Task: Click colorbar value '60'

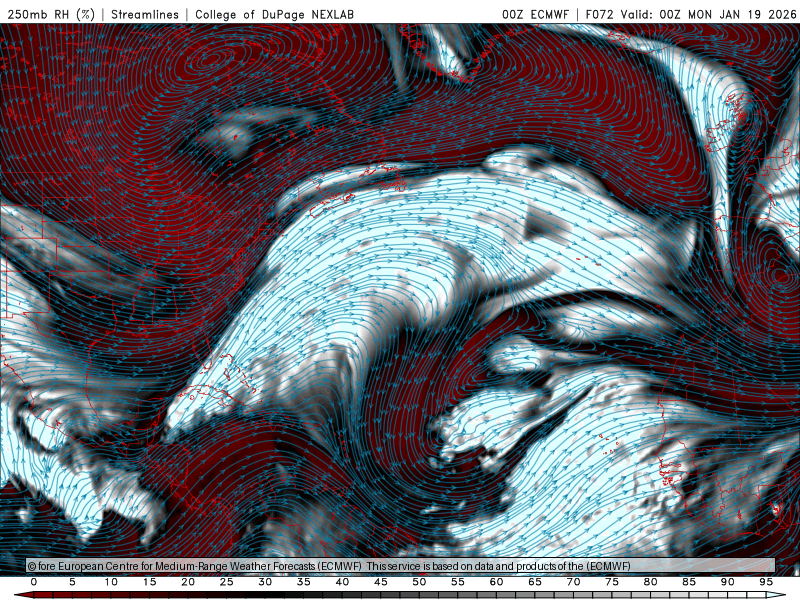Action: coord(496,582)
